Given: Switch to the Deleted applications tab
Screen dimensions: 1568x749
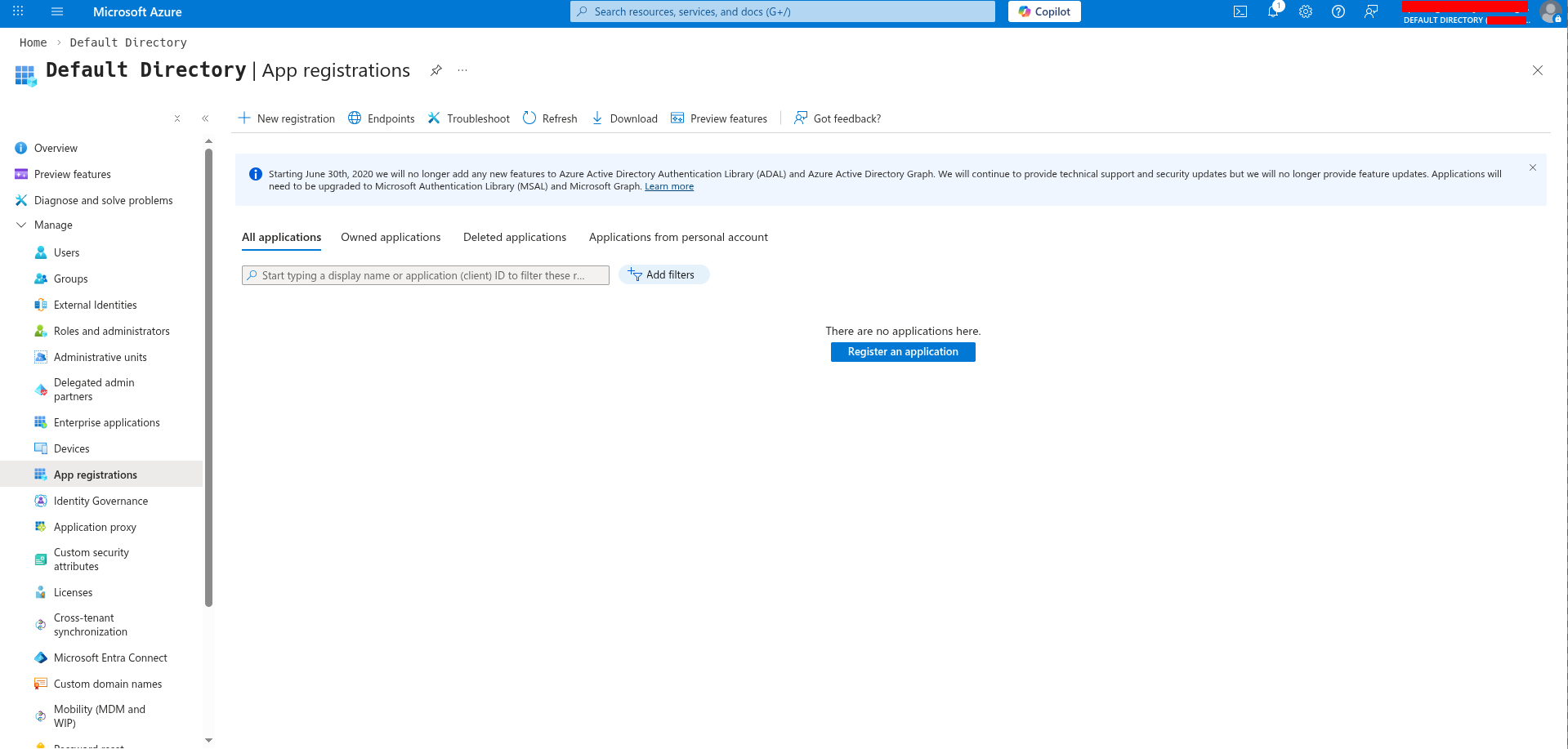Looking at the screenshot, I should click(514, 237).
